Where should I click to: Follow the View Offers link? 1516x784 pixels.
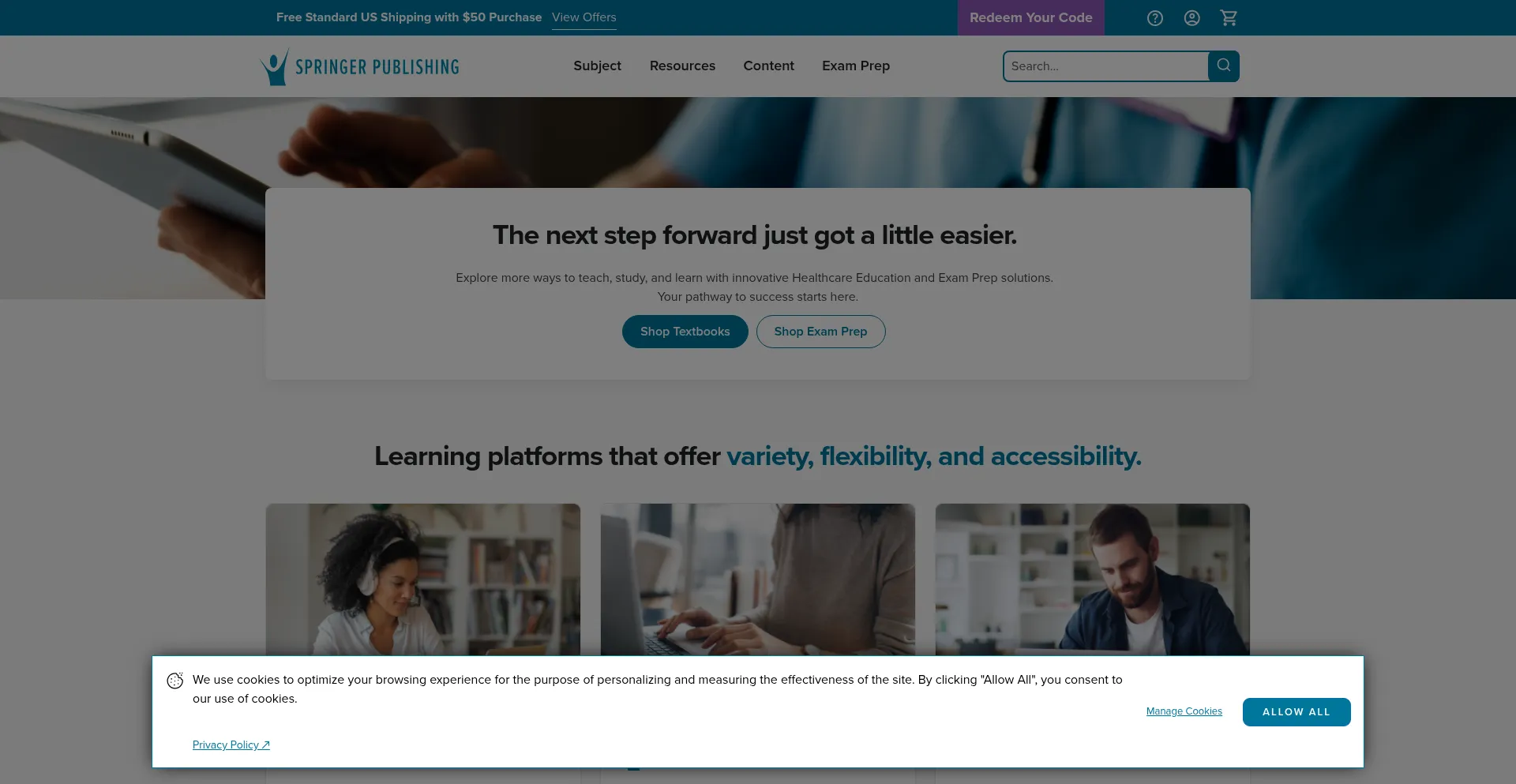click(x=584, y=17)
